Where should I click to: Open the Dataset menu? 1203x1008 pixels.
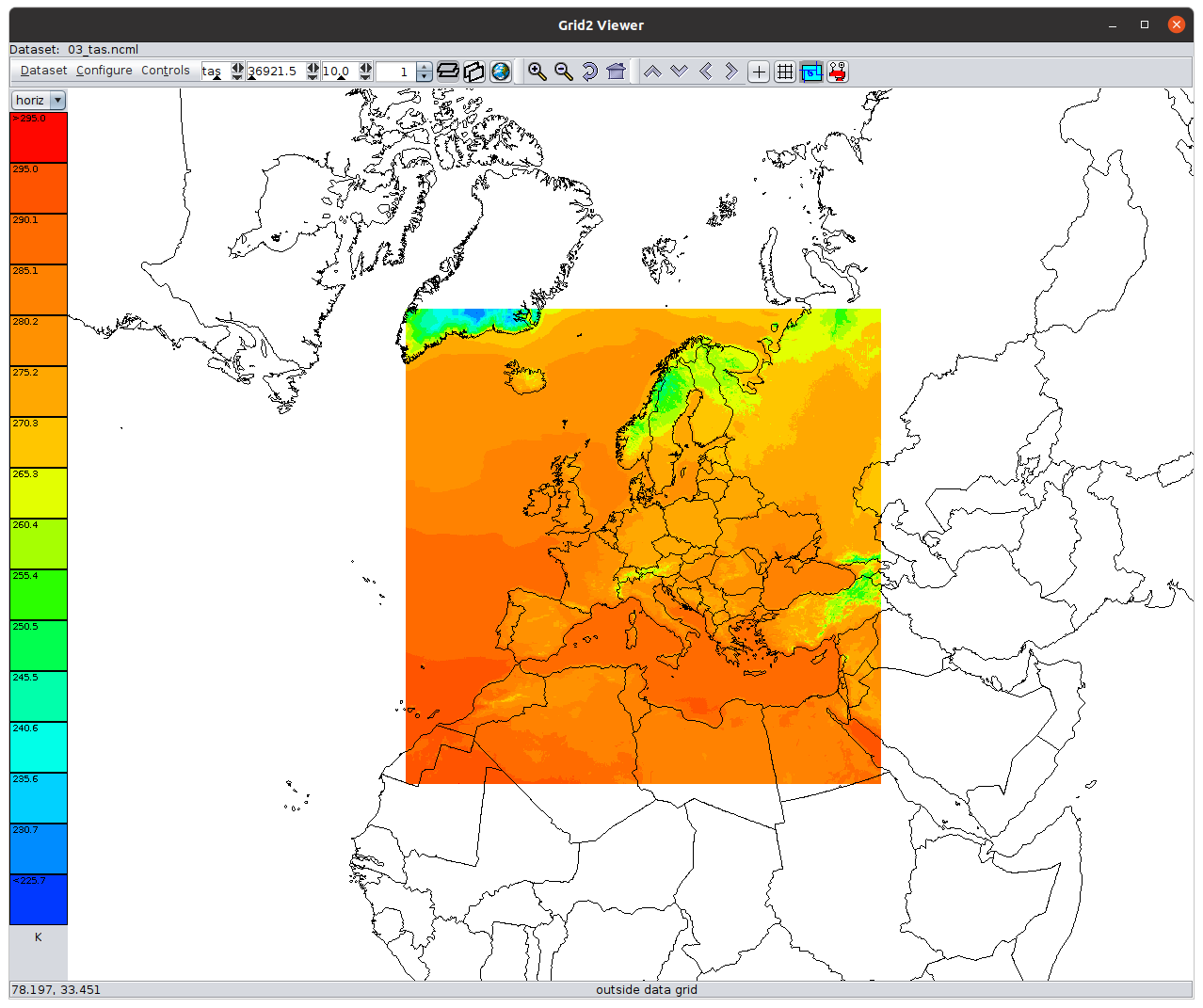[43, 71]
